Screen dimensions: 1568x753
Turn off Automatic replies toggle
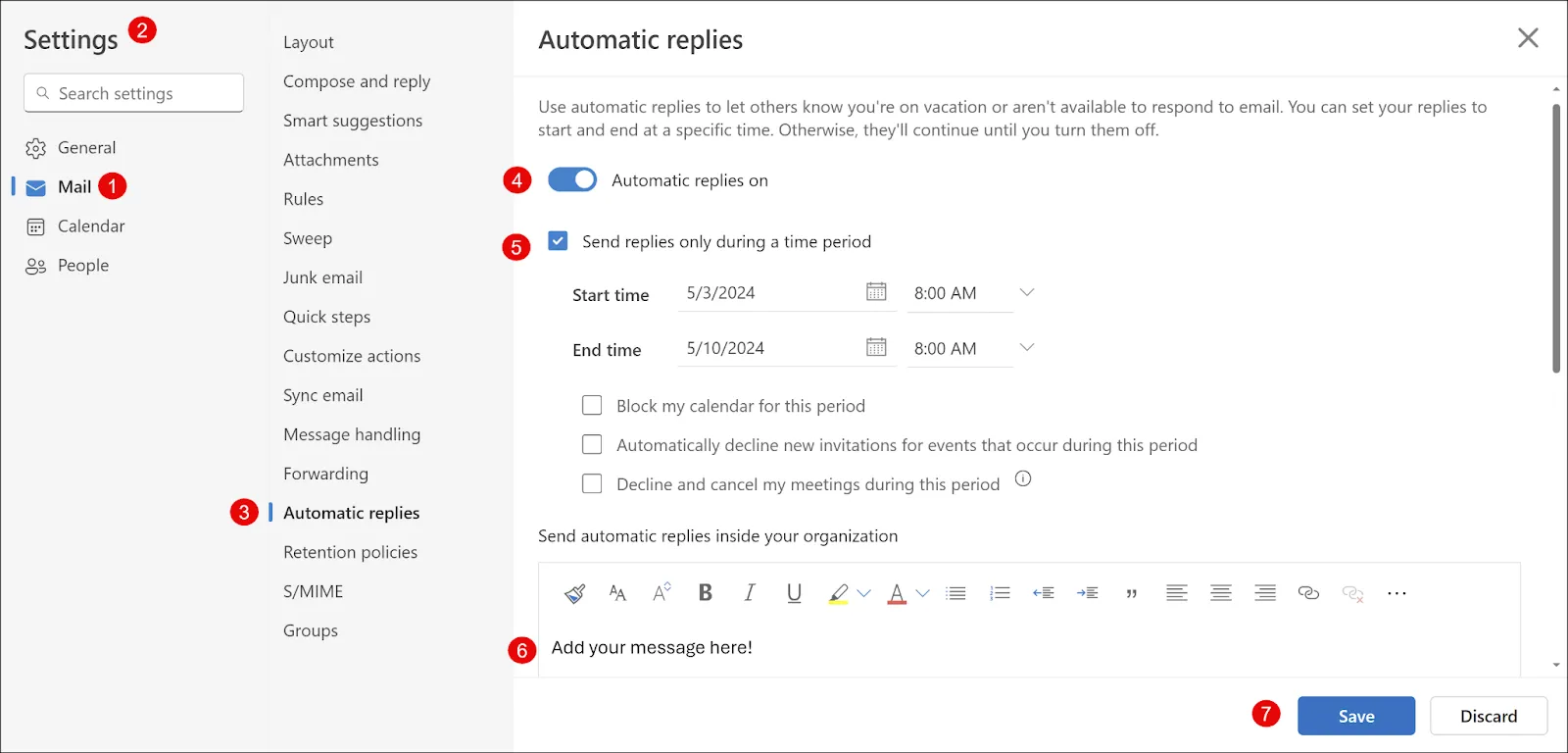pyautogui.click(x=572, y=179)
